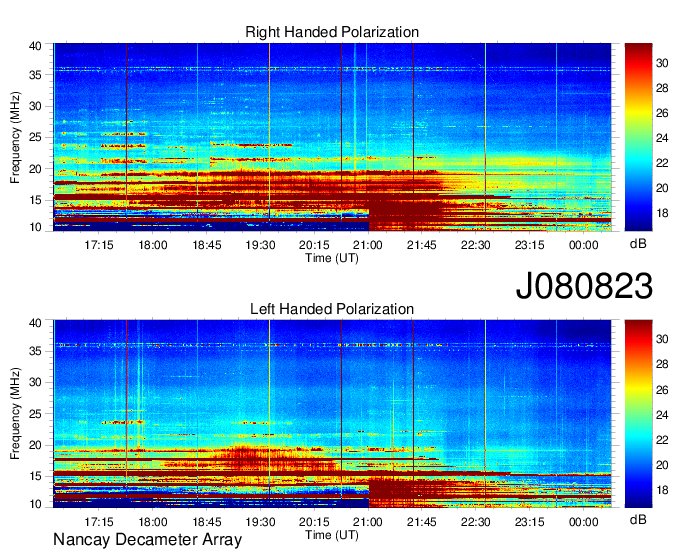Click the 40 MHz tick label on bottom plot
Screen dimensions: 680x552
35,323
